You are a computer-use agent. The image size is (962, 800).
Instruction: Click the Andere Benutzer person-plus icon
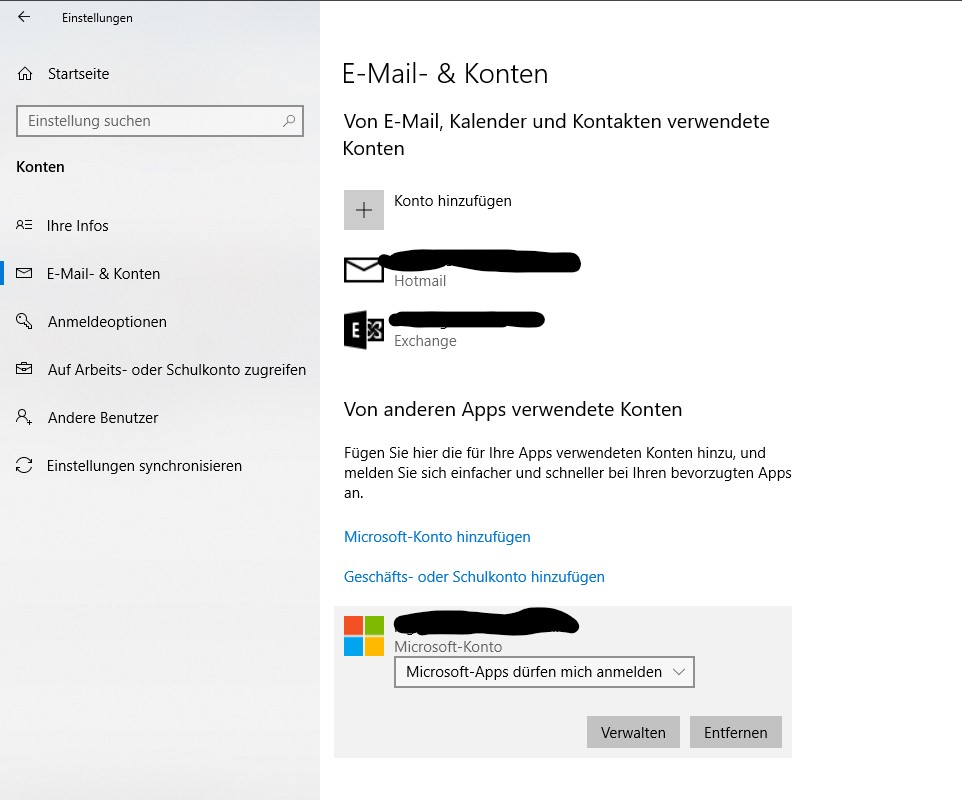coord(24,417)
